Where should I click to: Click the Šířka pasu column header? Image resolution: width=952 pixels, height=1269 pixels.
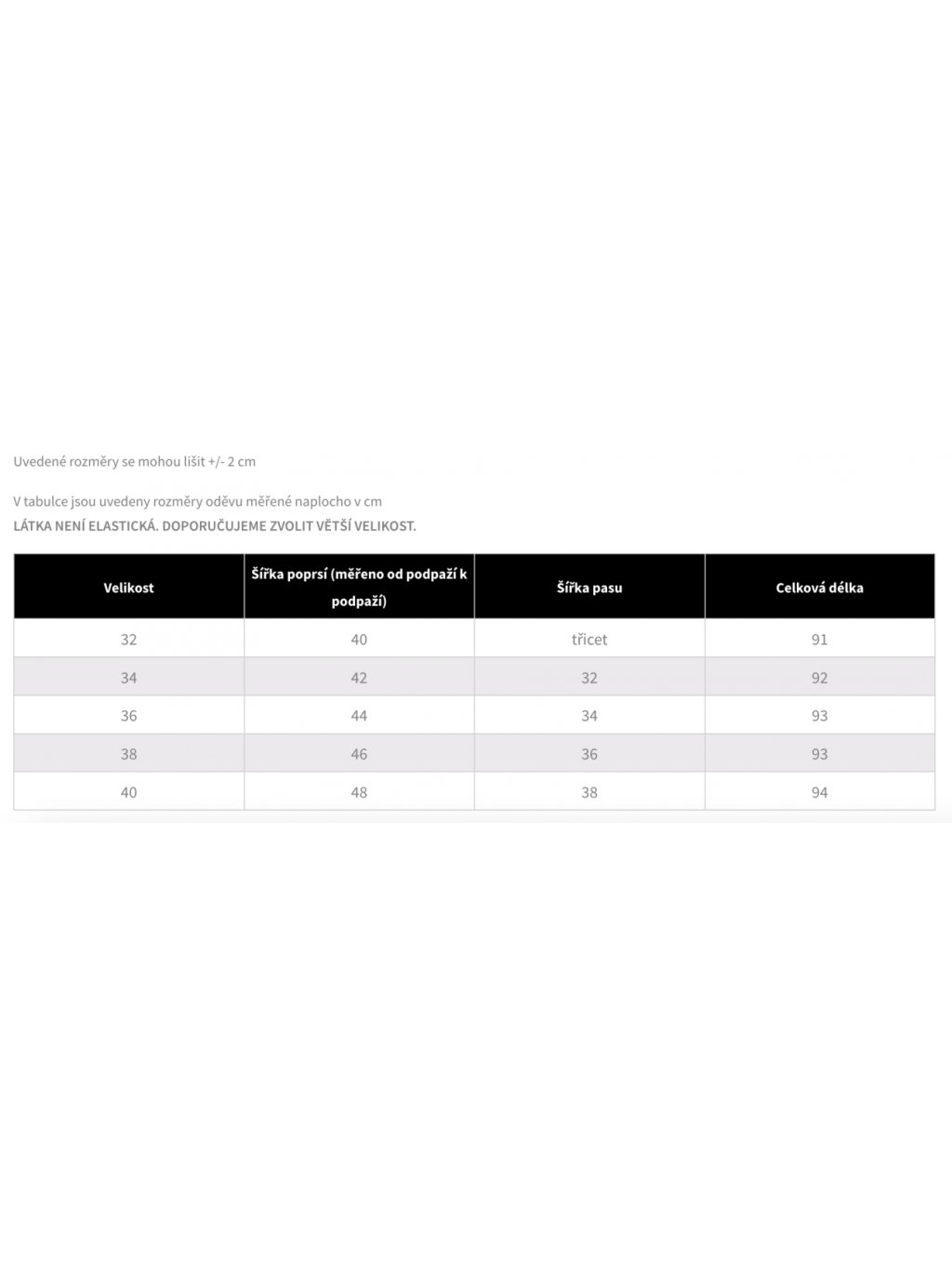pos(589,588)
